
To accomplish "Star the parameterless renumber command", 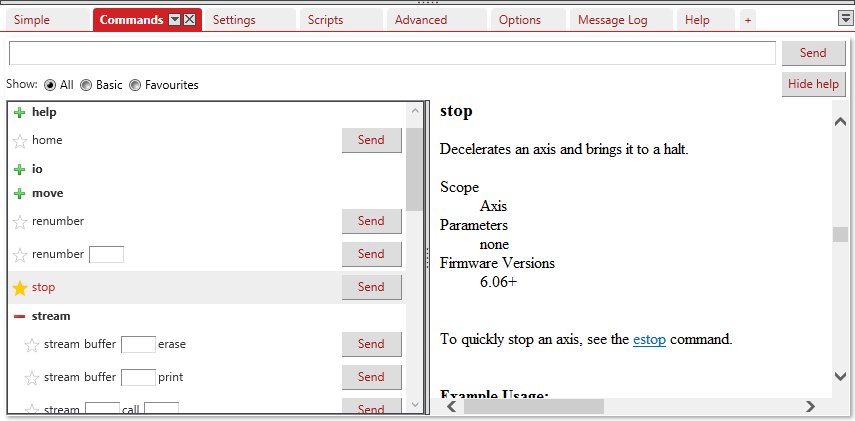I will point(20,222).
